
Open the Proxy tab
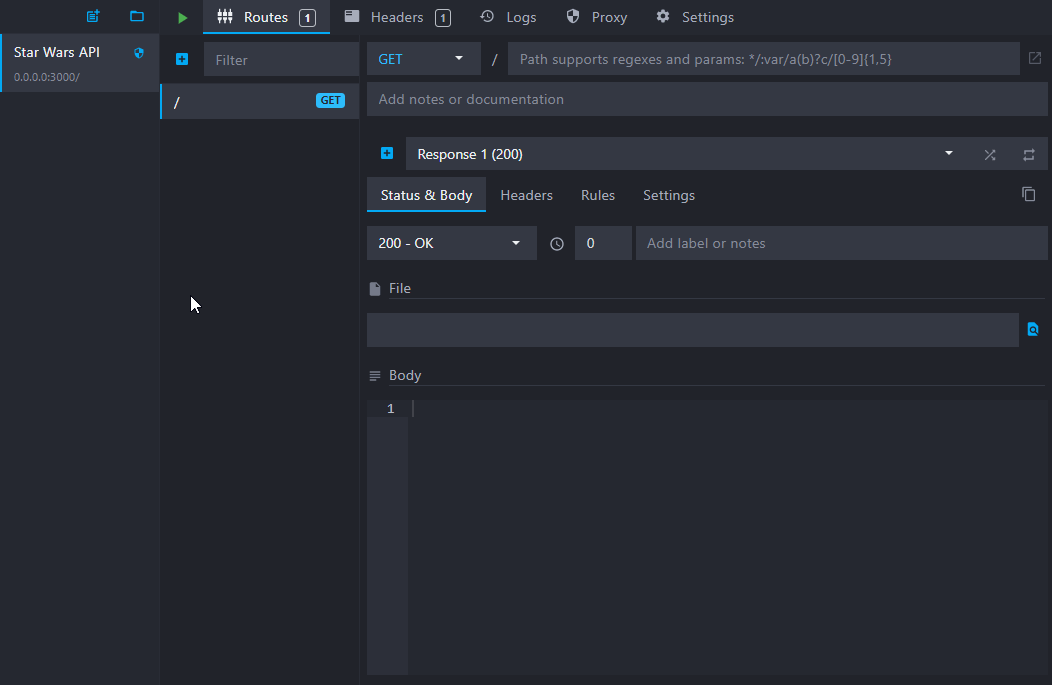(x=597, y=17)
